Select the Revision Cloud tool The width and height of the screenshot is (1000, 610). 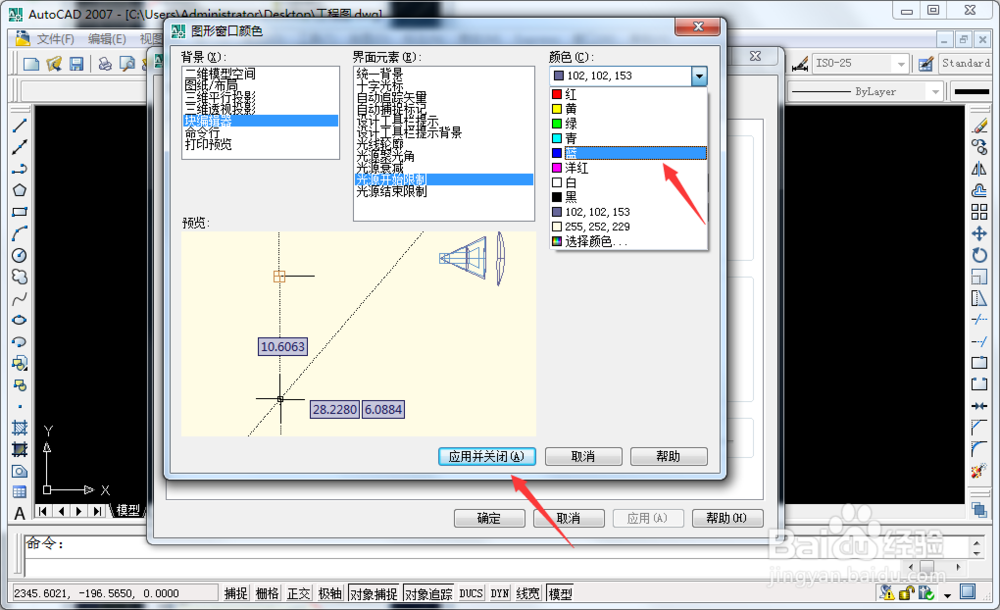[19, 277]
